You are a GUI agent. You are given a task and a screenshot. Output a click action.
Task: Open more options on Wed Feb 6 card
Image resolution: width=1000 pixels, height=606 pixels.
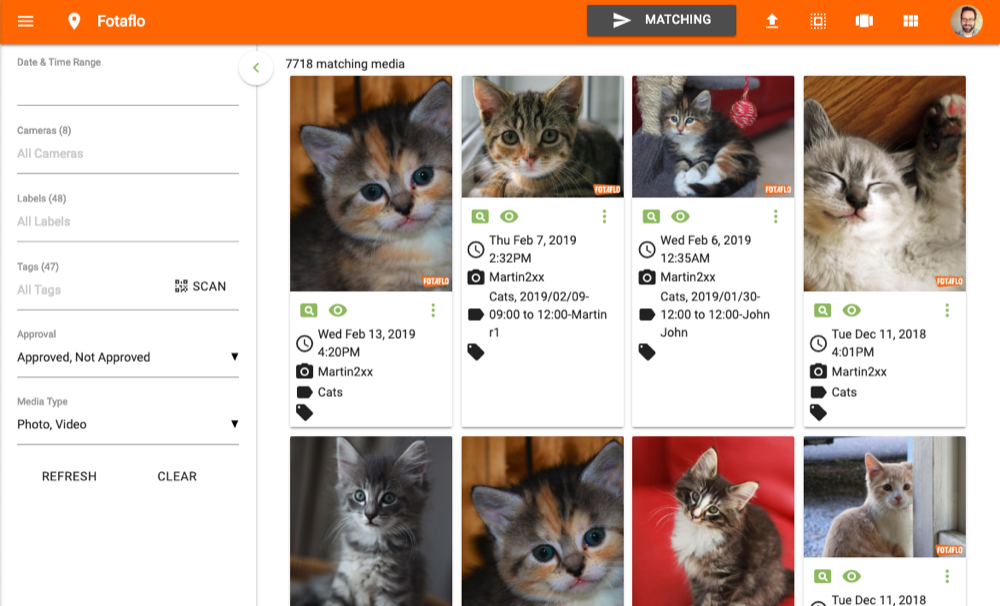[x=776, y=217]
